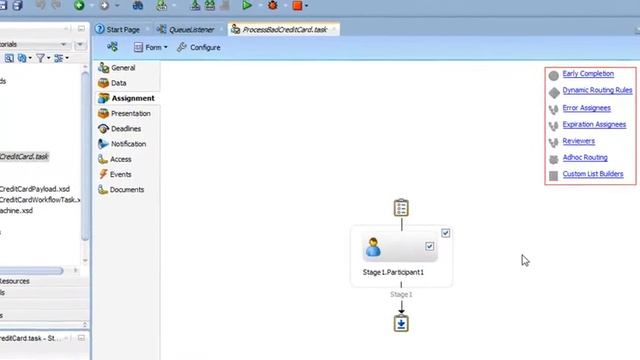640x360 pixels.
Task: Click the Debug bug icon
Action: click(x=272, y=5)
